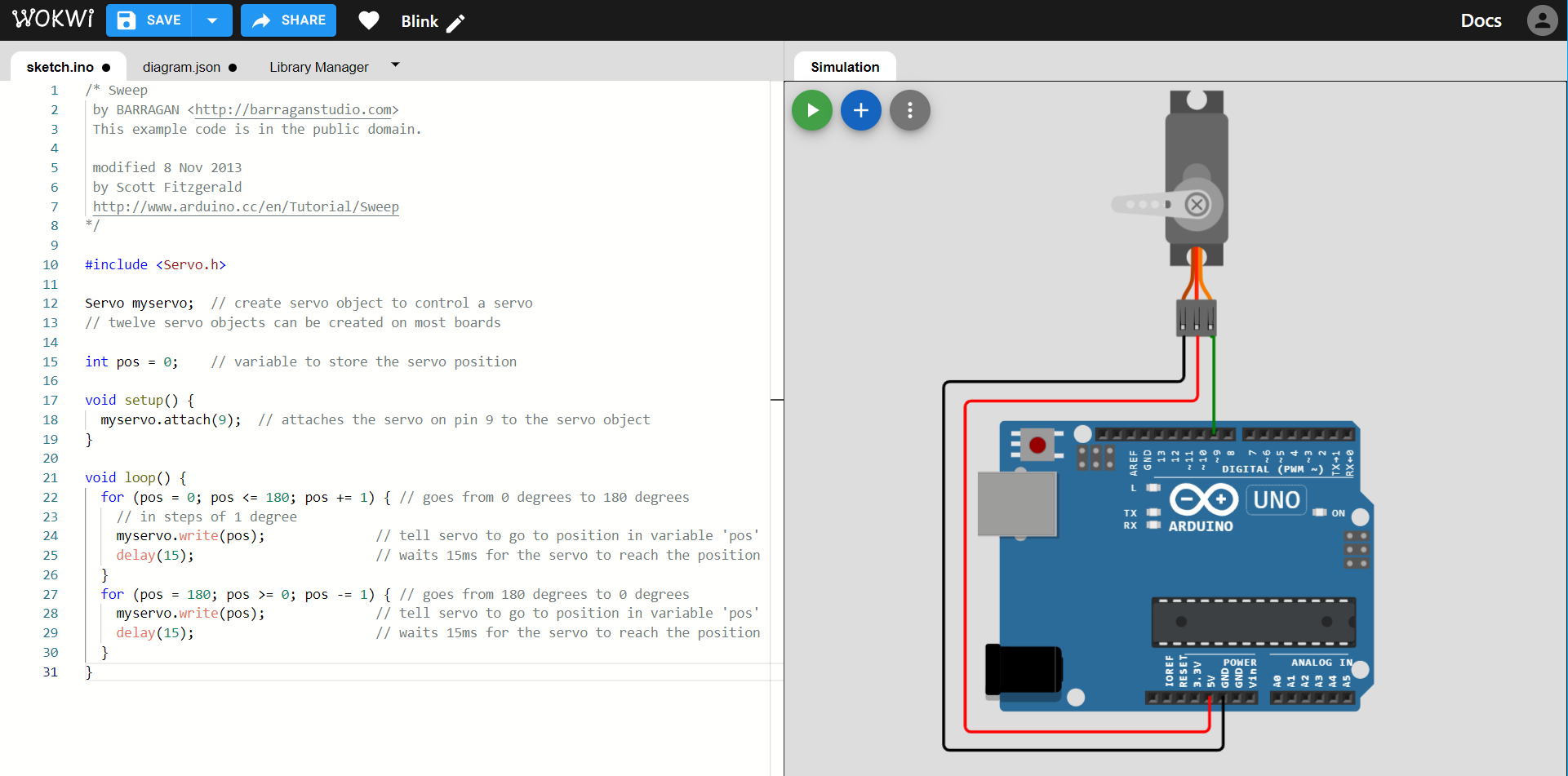Click the SHARE button
This screenshot has width=1568, height=776.
pos(288,20)
